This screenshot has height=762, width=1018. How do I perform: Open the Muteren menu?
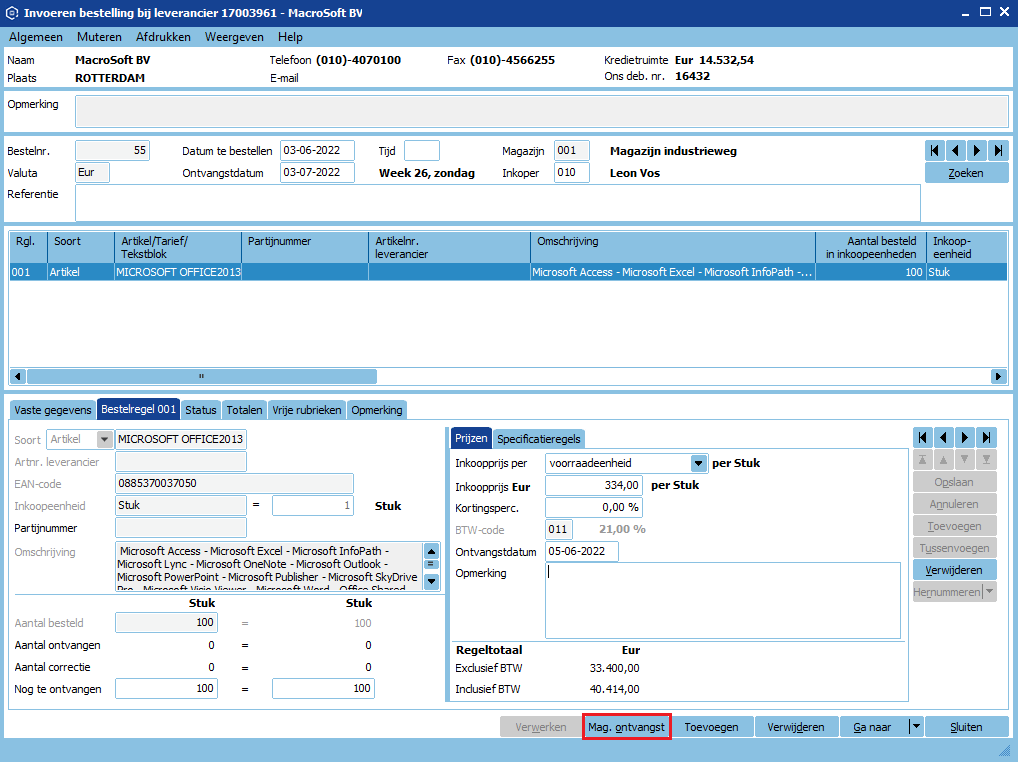pos(99,37)
